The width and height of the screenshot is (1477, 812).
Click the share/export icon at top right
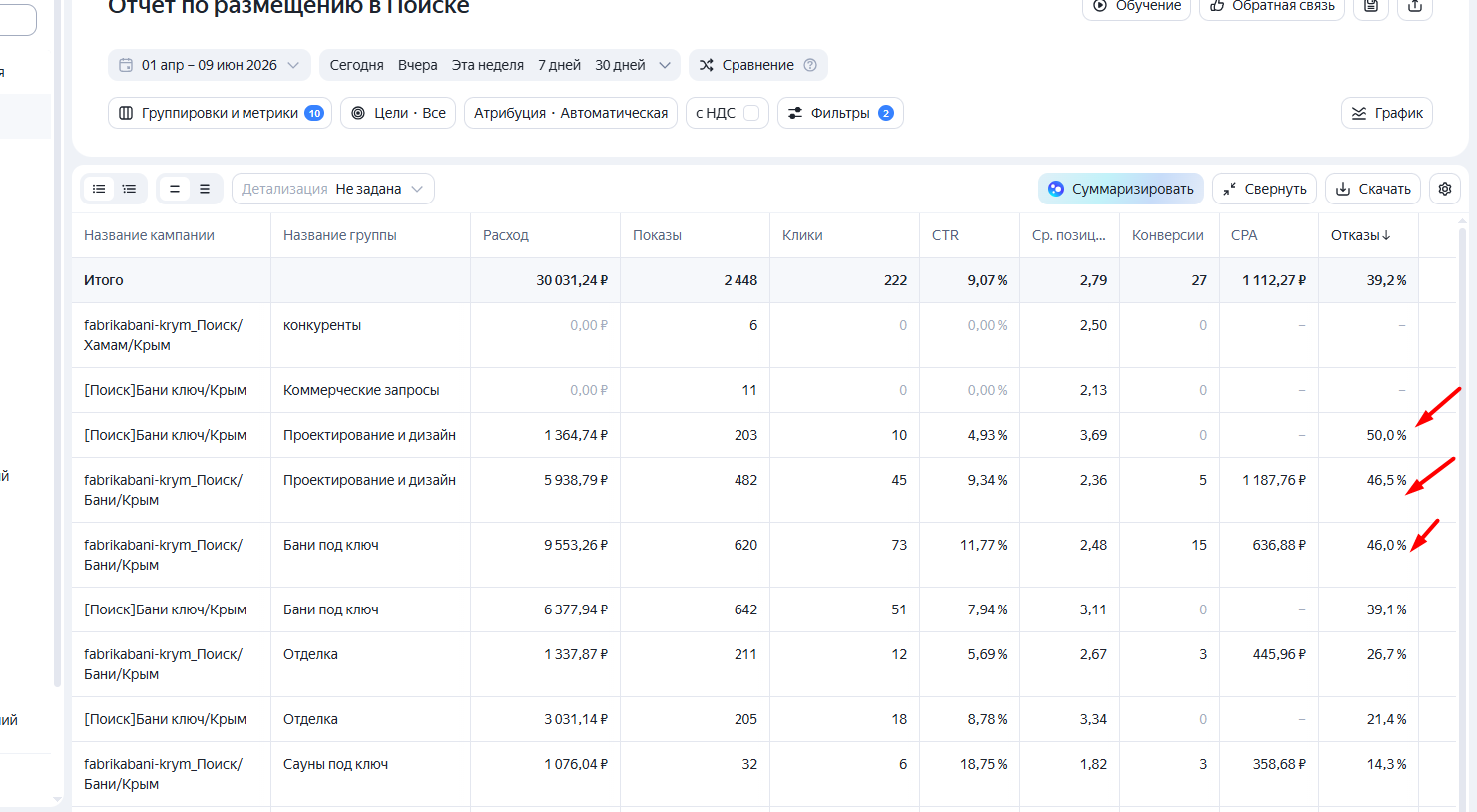pos(1415,6)
